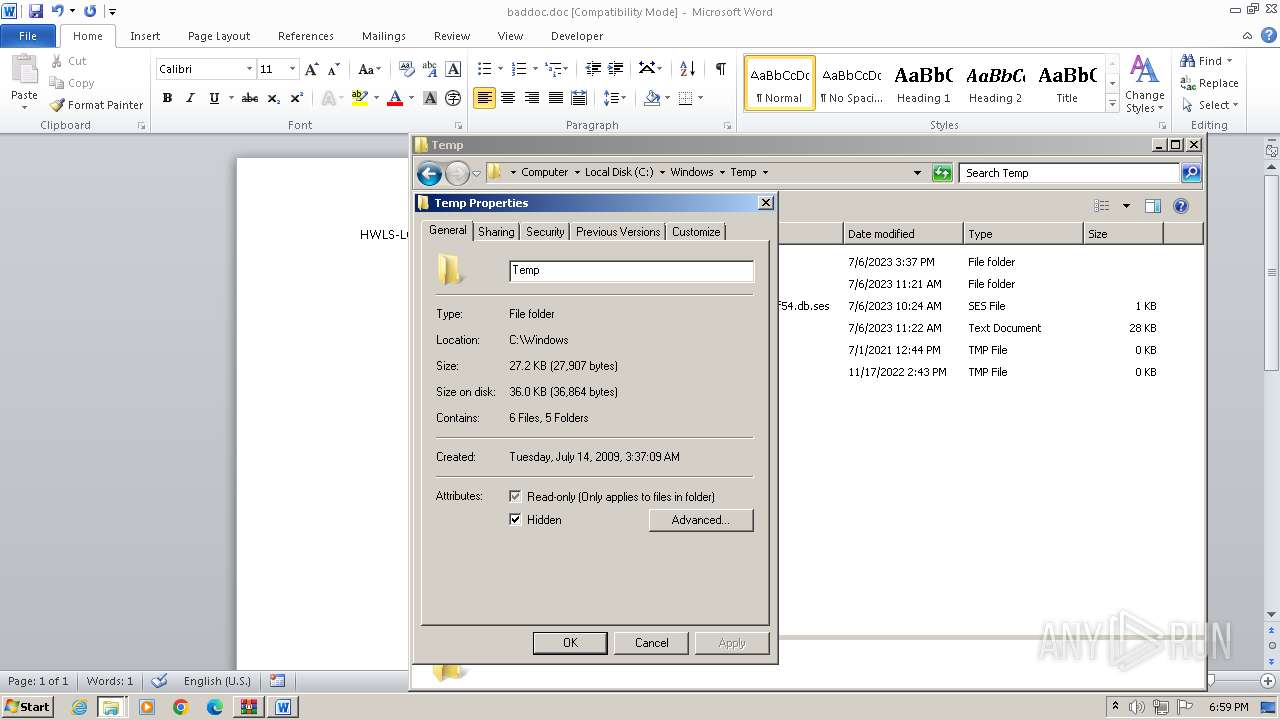Screen dimensions: 1280x720
Task: Justify the paragraph text
Action: pyautogui.click(x=555, y=98)
